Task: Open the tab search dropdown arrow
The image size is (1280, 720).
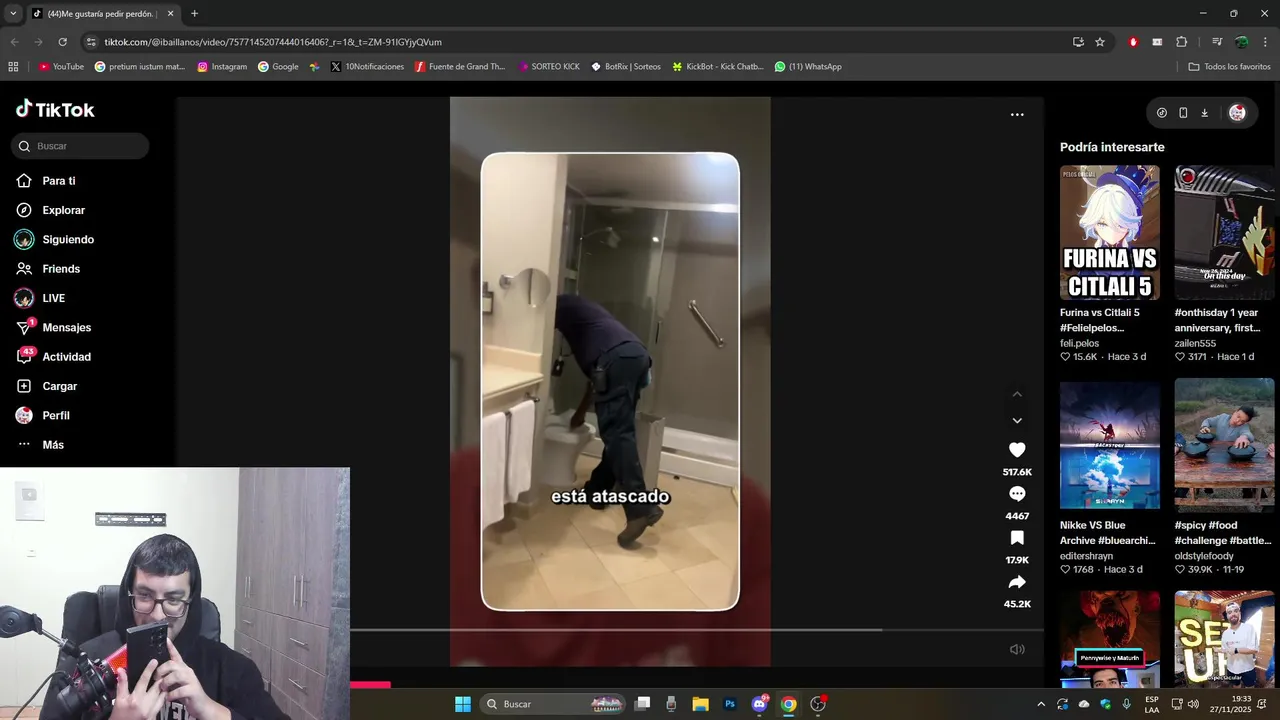Action: pos(13,14)
